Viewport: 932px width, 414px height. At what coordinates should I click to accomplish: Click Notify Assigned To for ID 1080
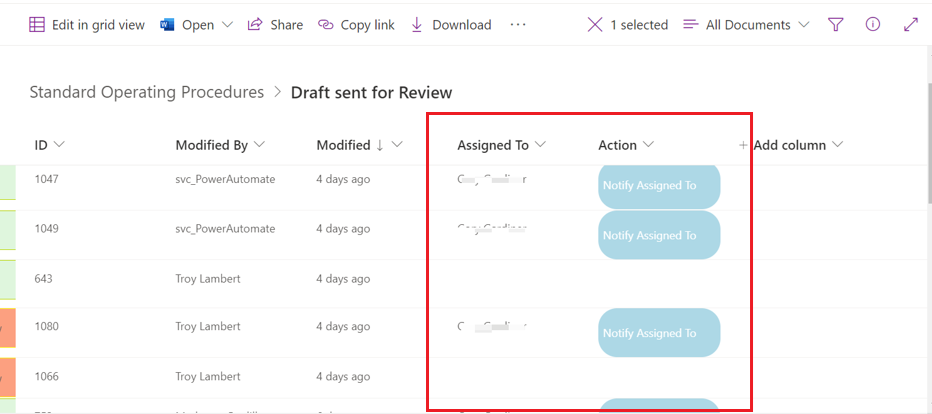(x=659, y=333)
